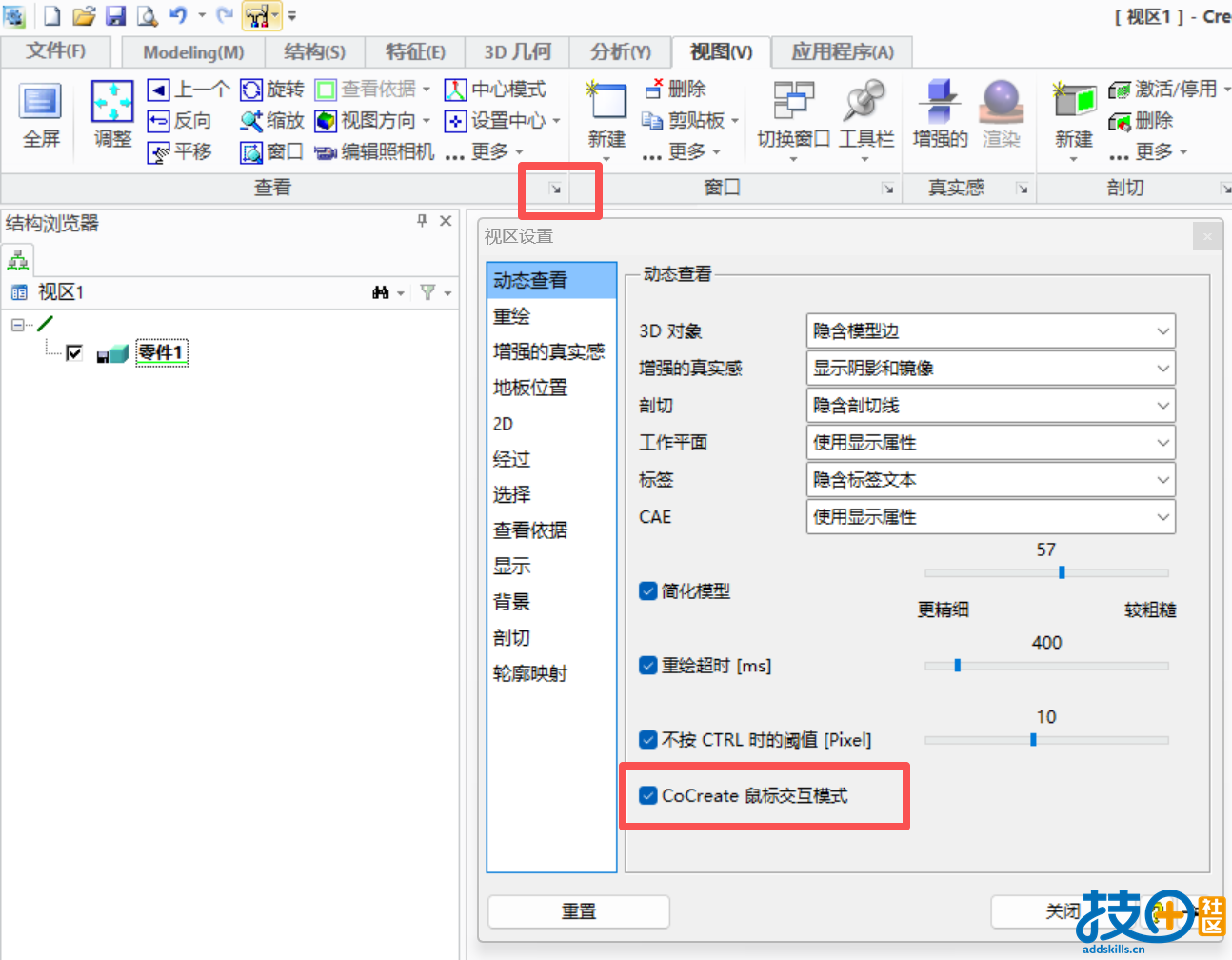Click the 激活/停用 clipping icon
This screenshot has height=960, width=1232.
(x=1120, y=90)
